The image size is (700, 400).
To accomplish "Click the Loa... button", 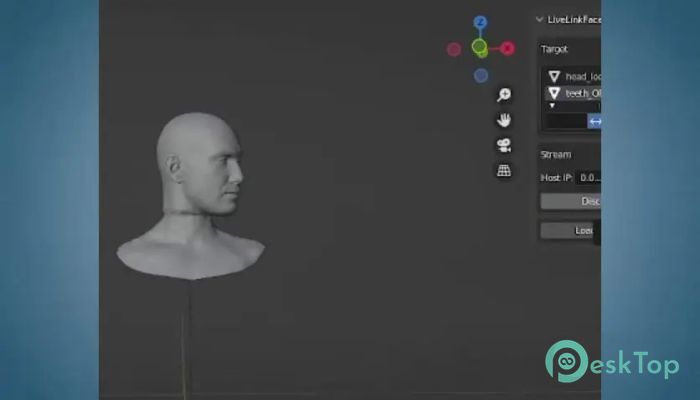I will pyautogui.click(x=567, y=230).
